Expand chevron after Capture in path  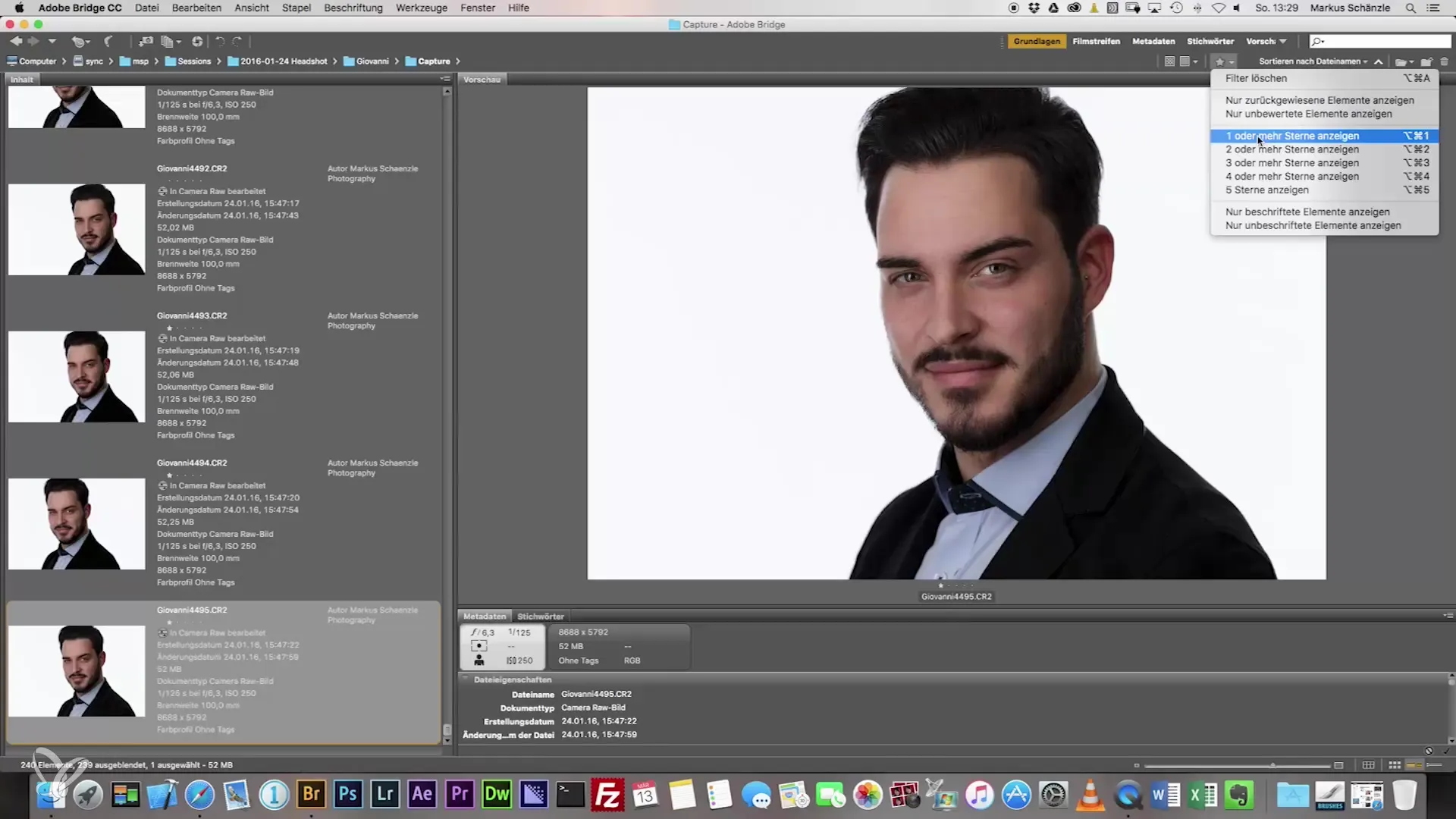point(458,61)
